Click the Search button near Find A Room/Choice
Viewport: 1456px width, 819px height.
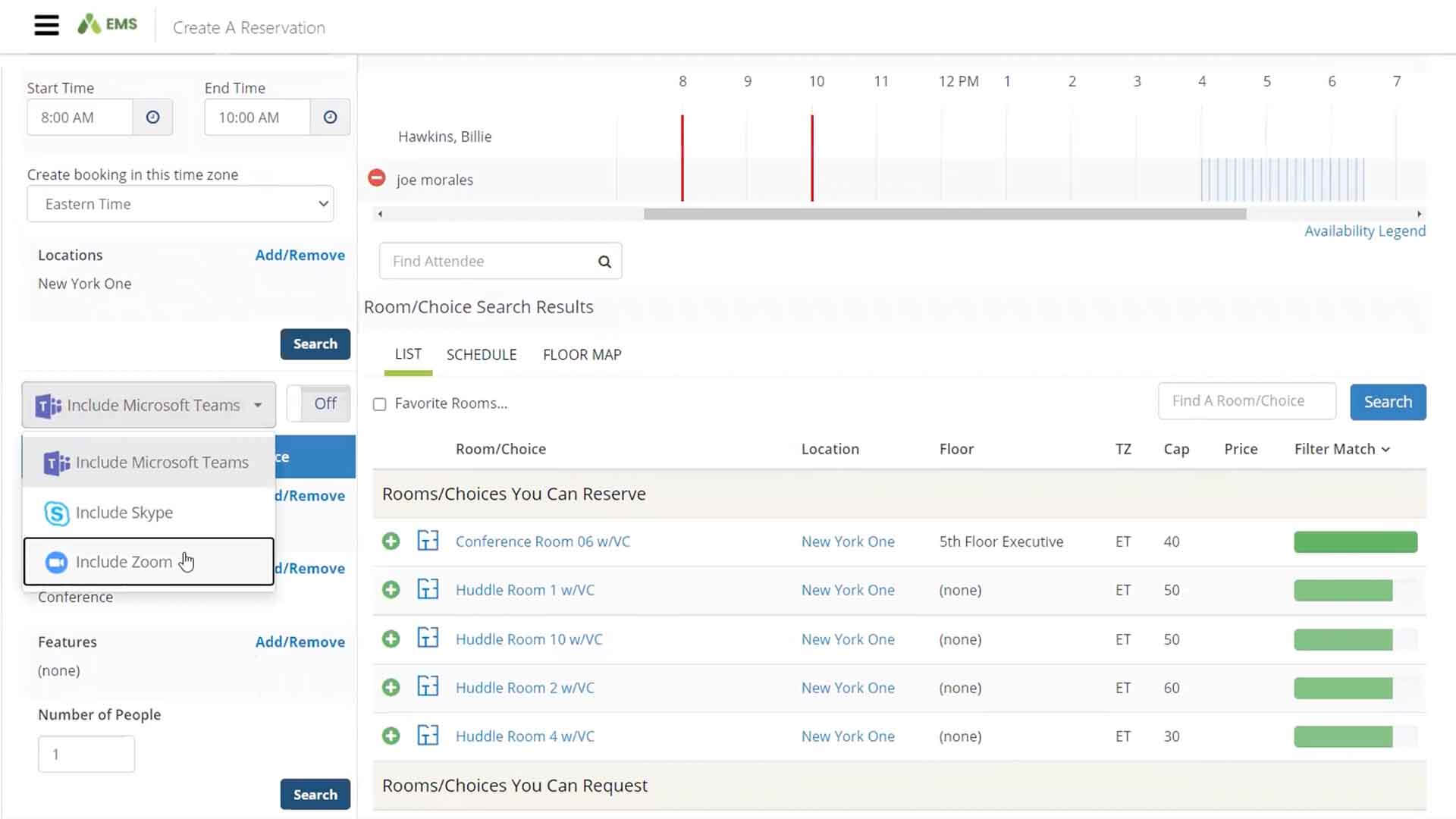pos(1387,402)
